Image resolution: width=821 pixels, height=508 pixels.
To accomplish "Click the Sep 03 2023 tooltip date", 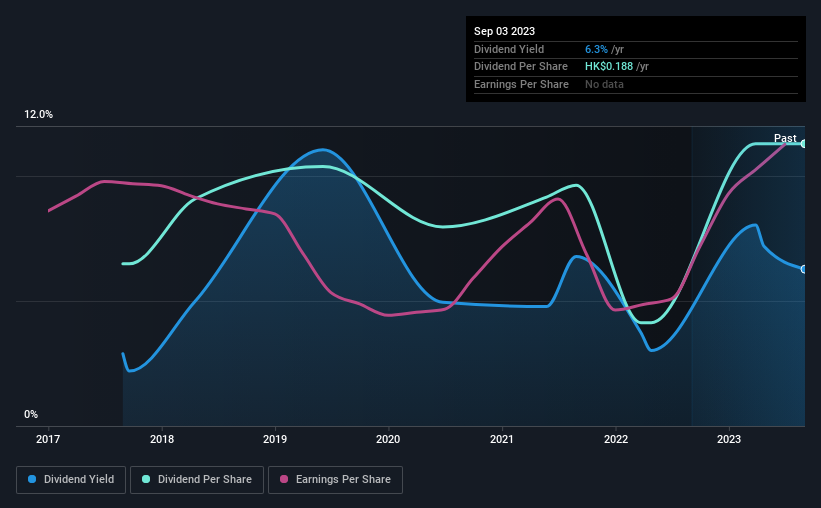I will click(504, 31).
